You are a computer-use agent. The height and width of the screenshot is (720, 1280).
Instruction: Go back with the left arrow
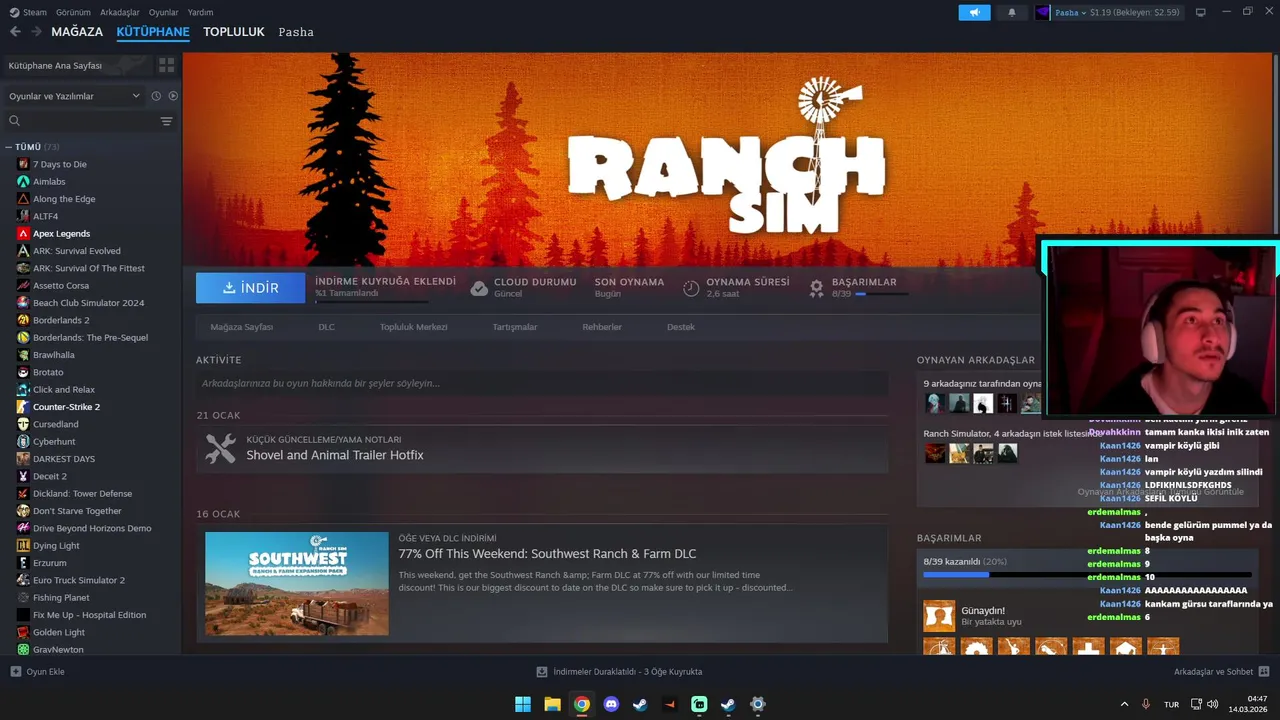(15, 32)
